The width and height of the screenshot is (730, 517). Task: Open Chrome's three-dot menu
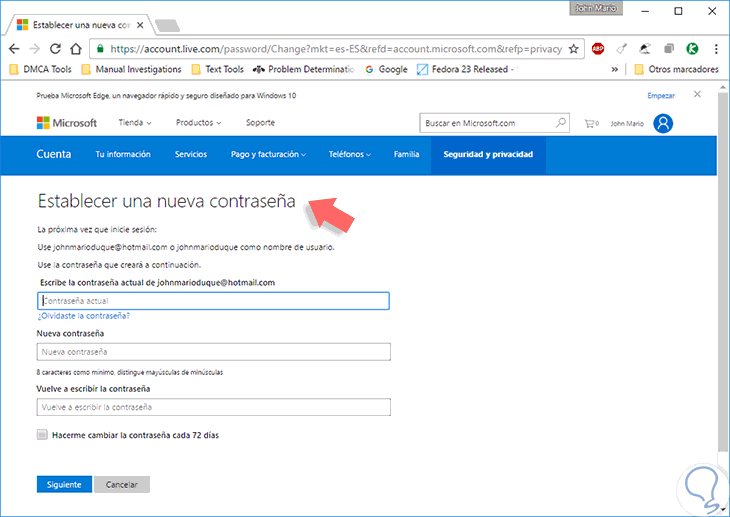click(x=716, y=49)
